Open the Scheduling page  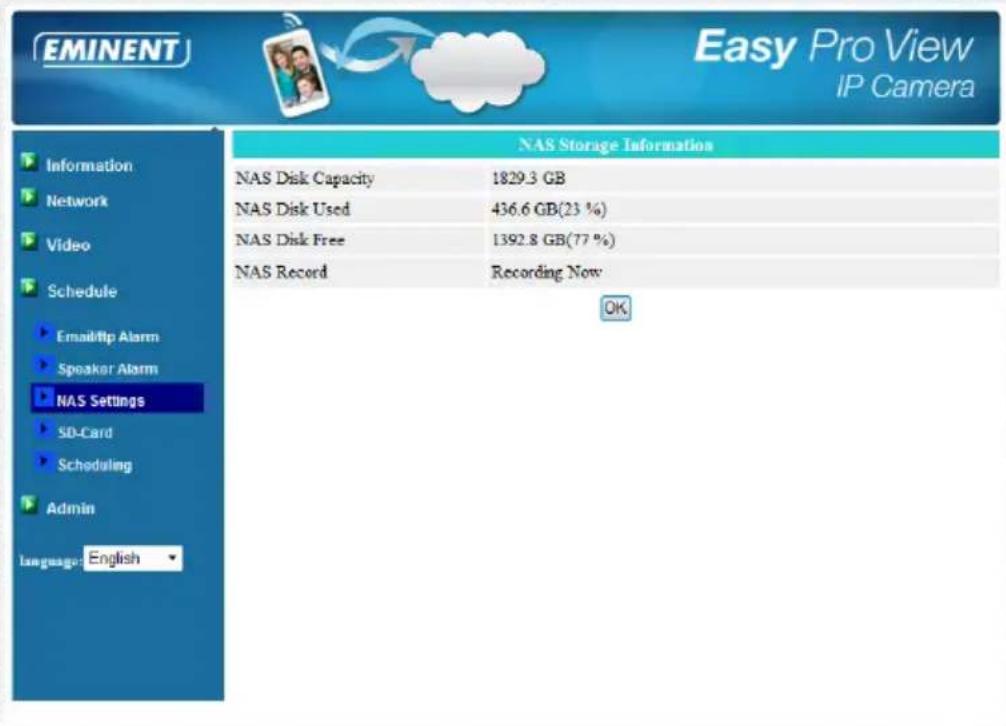94,465
